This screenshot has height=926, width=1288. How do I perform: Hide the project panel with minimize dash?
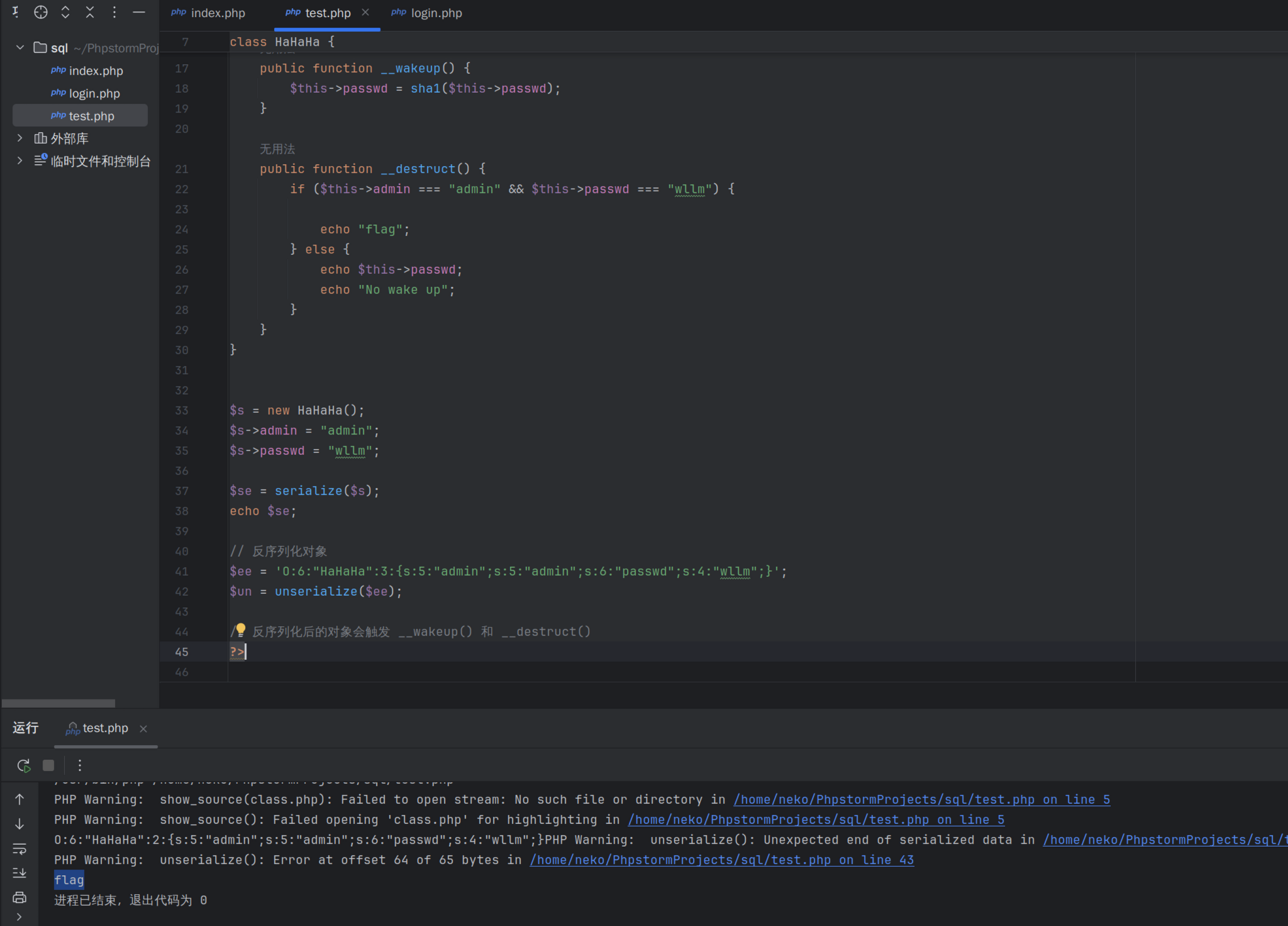point(139,12)
